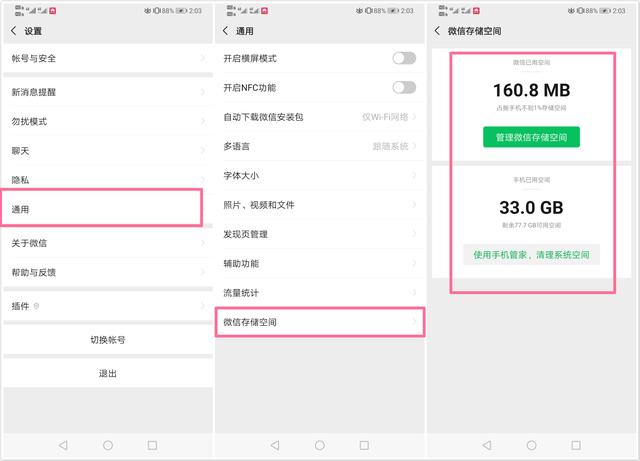Viewport: 640px width, 461px height.
Task: Open 流量统计 setting
Action: click(320, 293)
